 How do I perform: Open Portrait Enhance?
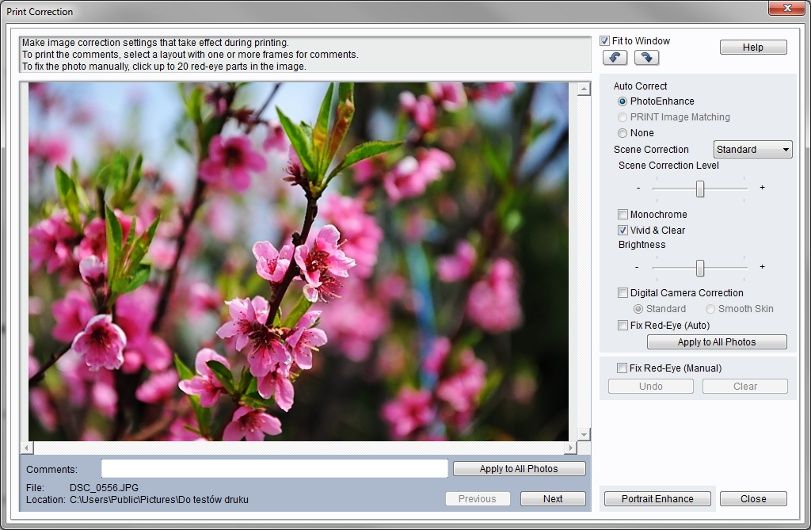[657, 498]
